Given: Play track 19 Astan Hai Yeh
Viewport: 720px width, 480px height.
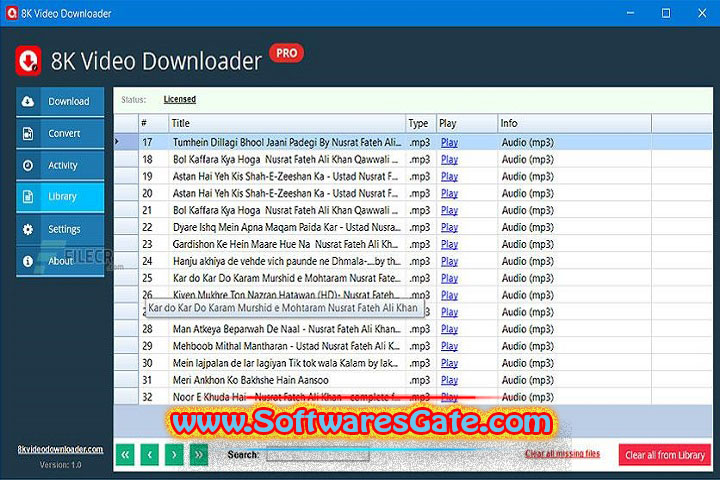Looking at the screenshot, I should click(449, 176).
